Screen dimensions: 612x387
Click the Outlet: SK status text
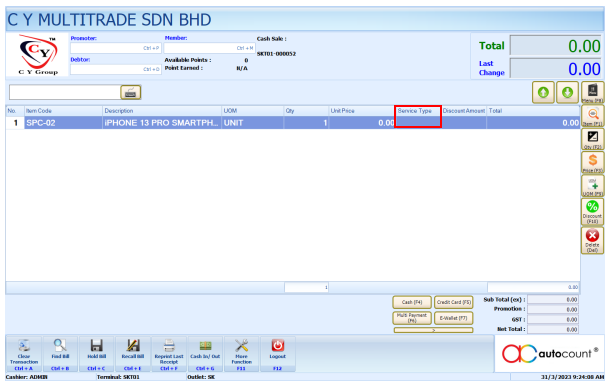(201, 377)
